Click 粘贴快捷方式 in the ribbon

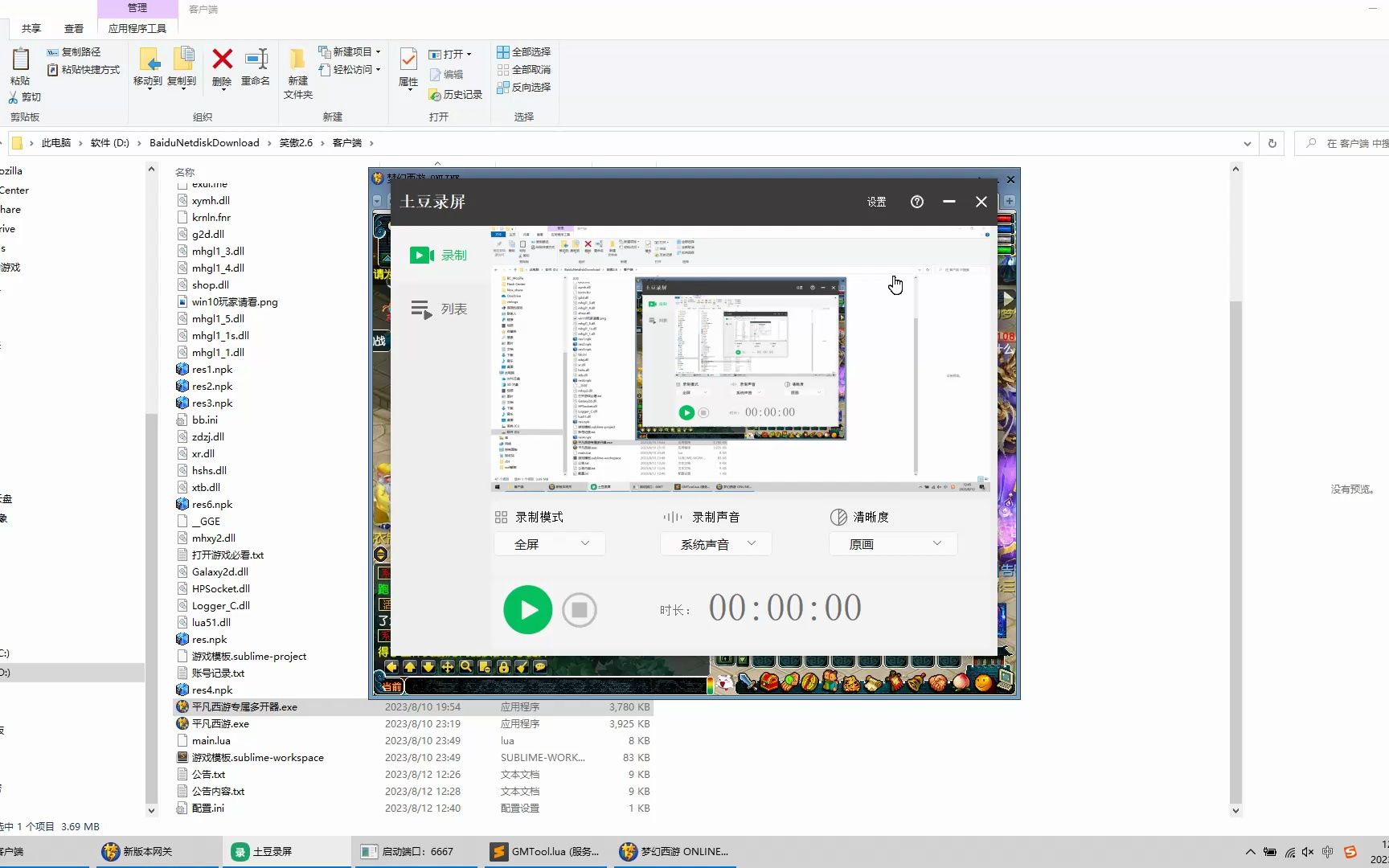pyautogui.click(x=83, y=70)
